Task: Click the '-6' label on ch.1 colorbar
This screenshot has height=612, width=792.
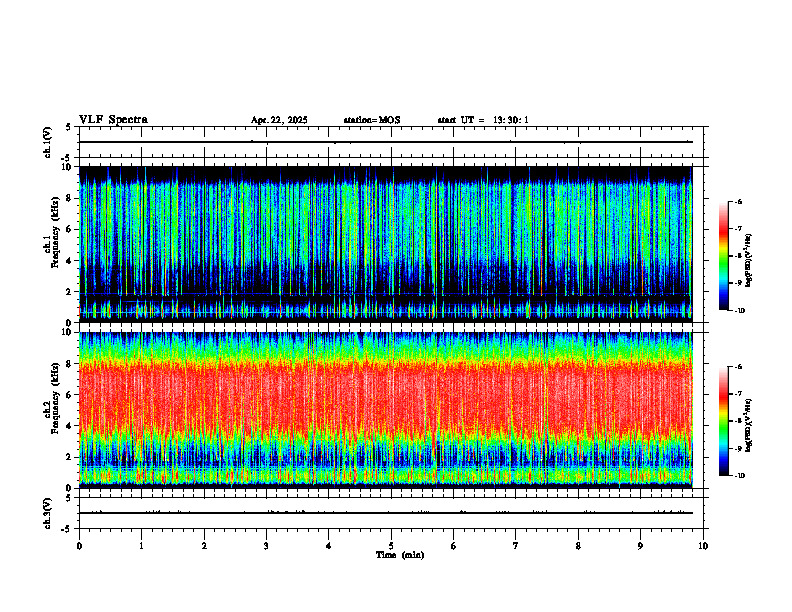Action: pyautogui.click(x=738, y=201)
